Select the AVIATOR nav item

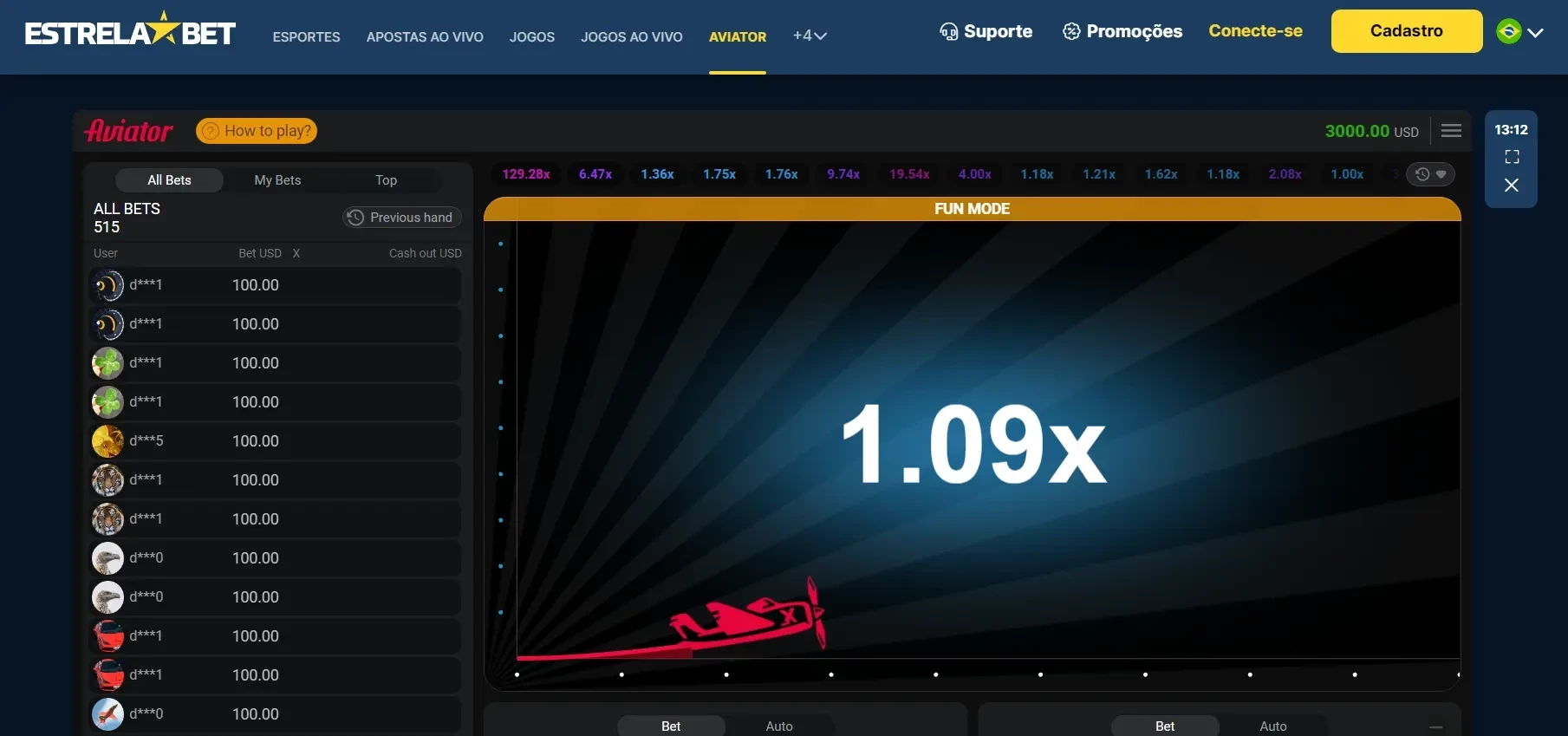point(738,36)
